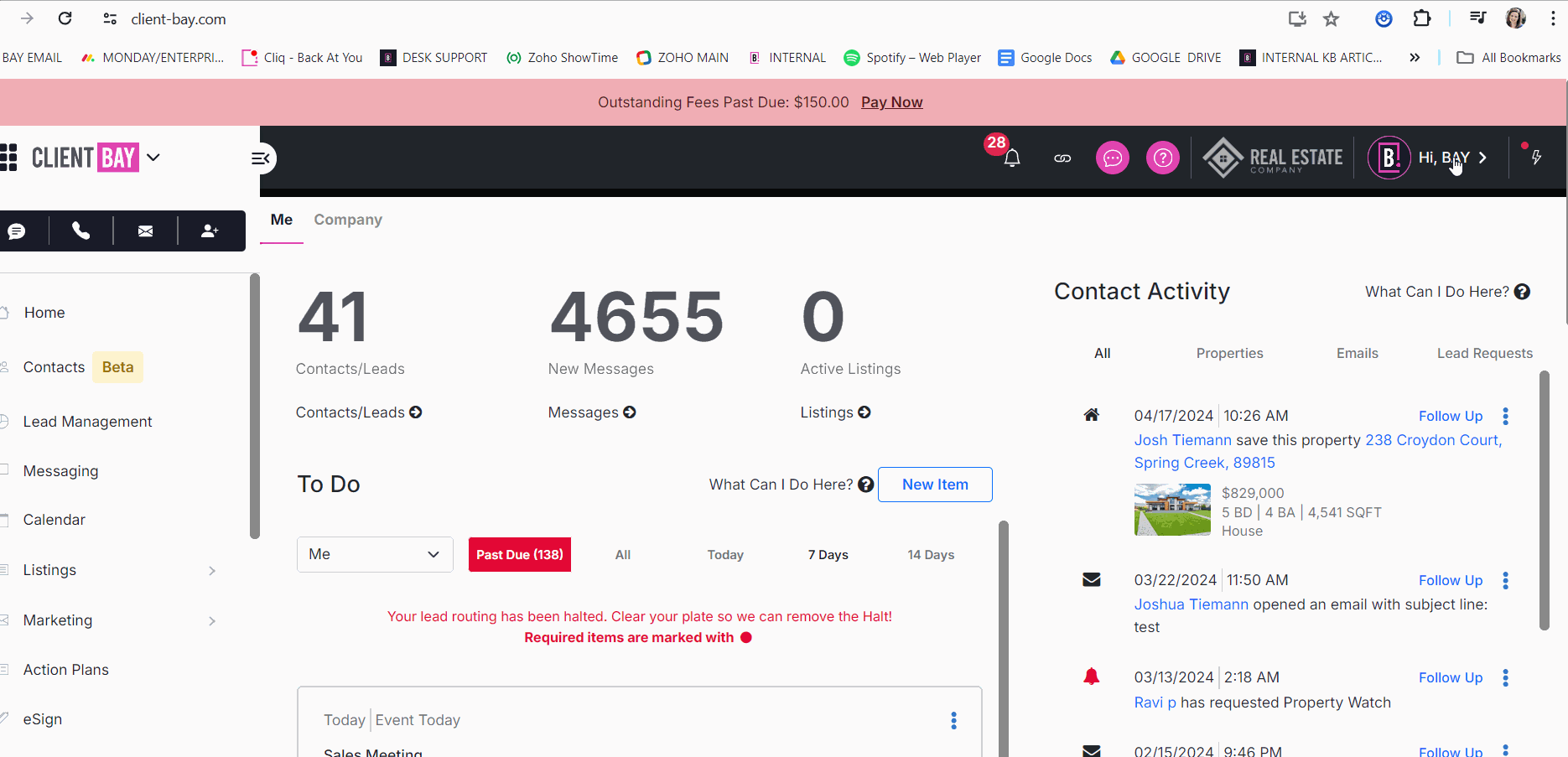Click the phone call icon in sidebar
Screen dimensions: 1568x757
pos(80,231)
